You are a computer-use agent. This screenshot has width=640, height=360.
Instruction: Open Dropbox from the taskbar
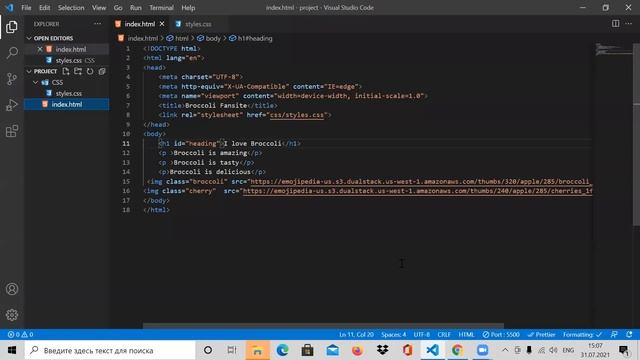[382, 350]
